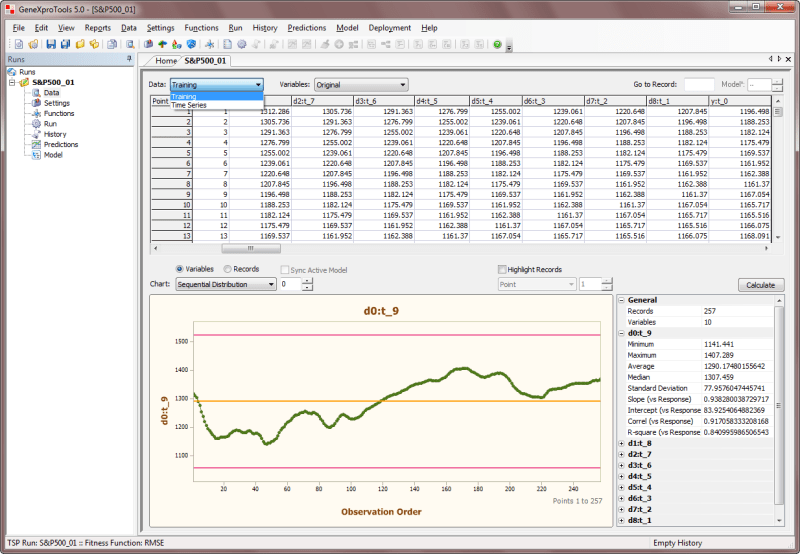The image size is (800, 554).
Task: Choose Training in Data dropdown list
Action: point(216,96)
